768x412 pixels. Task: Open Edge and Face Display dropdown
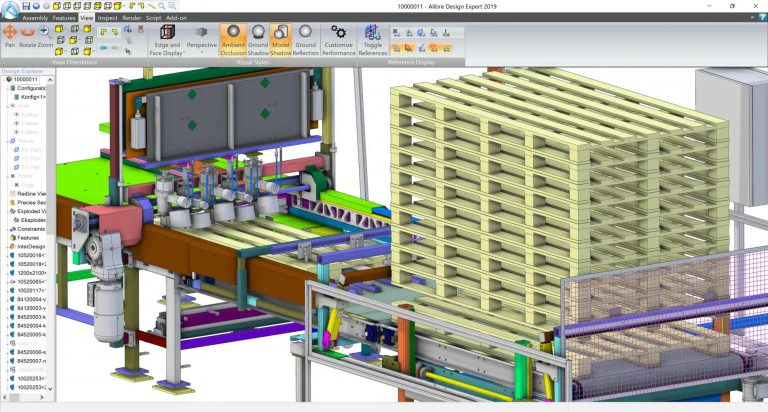(167, 40)
